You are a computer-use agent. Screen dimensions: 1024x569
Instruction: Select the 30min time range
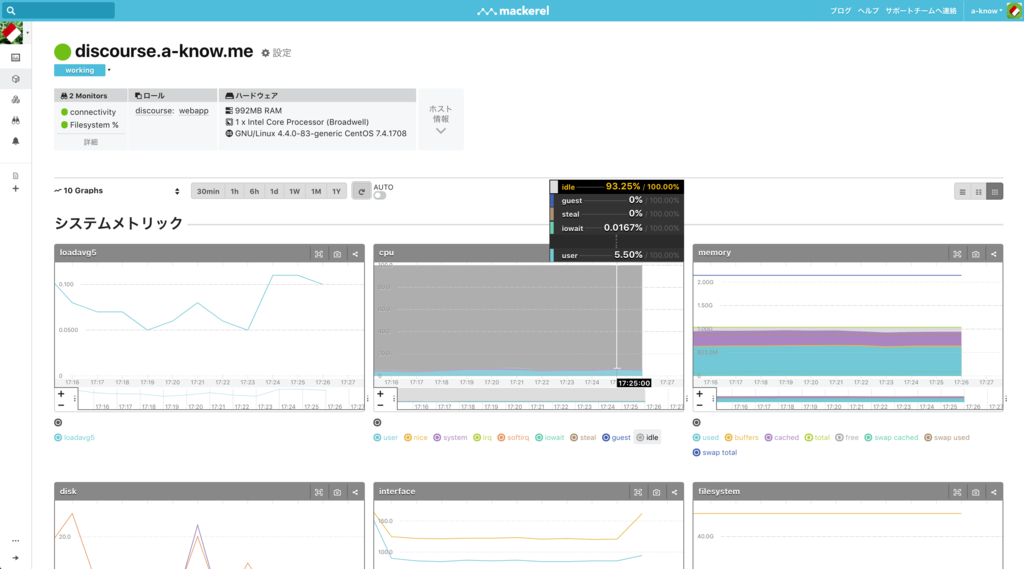coord(208,191)
